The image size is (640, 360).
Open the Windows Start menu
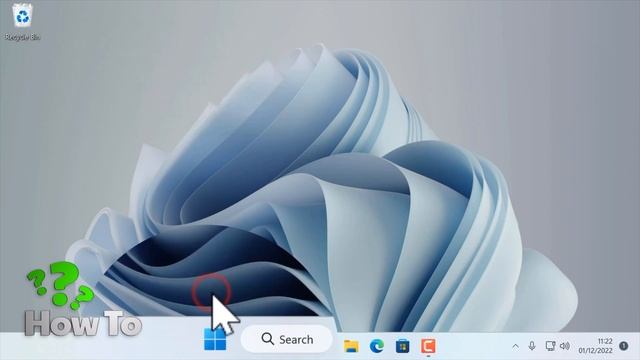coord(215,340)
